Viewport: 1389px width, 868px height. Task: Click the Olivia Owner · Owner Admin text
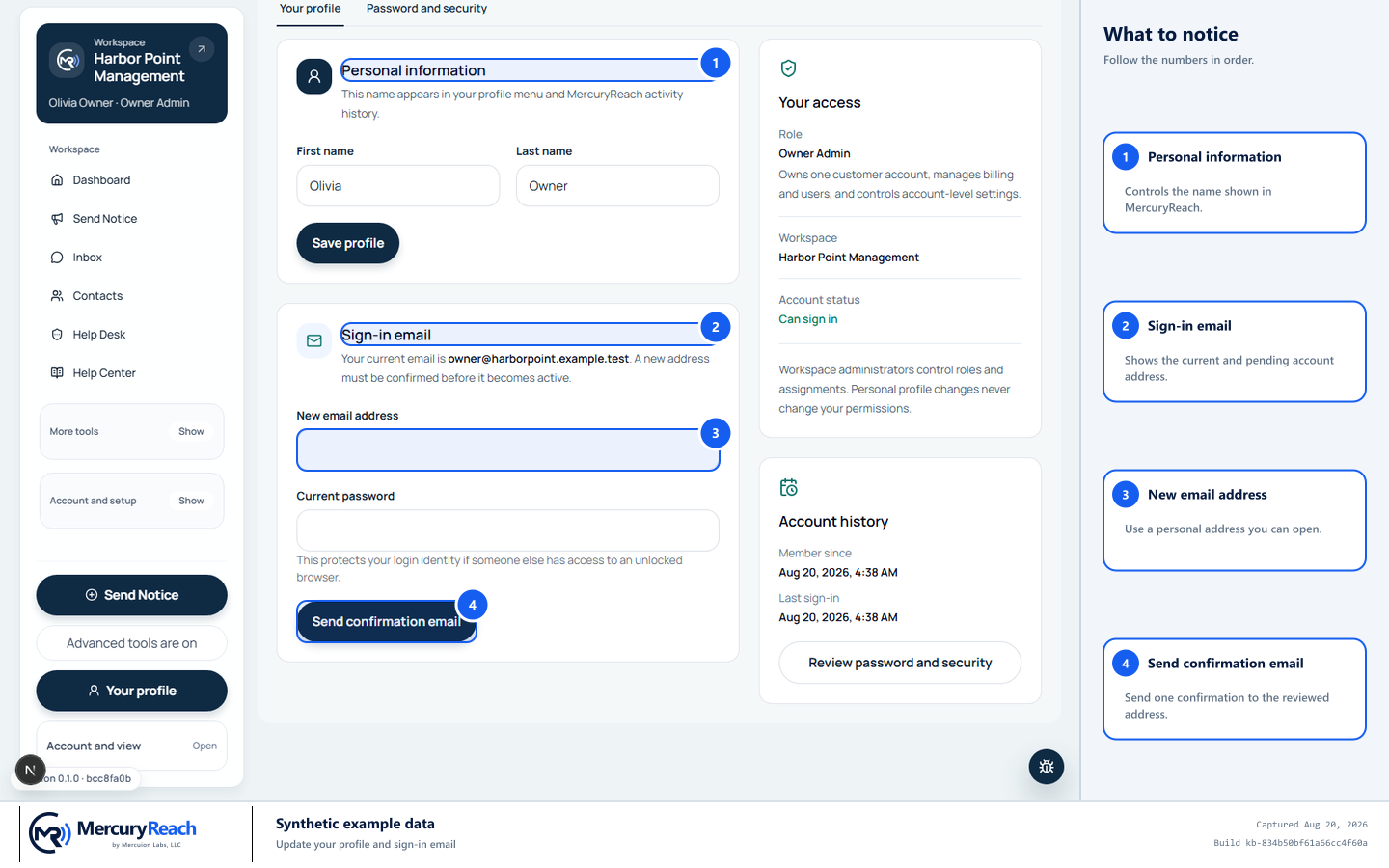pyautogui.click(x=120, y=103)
